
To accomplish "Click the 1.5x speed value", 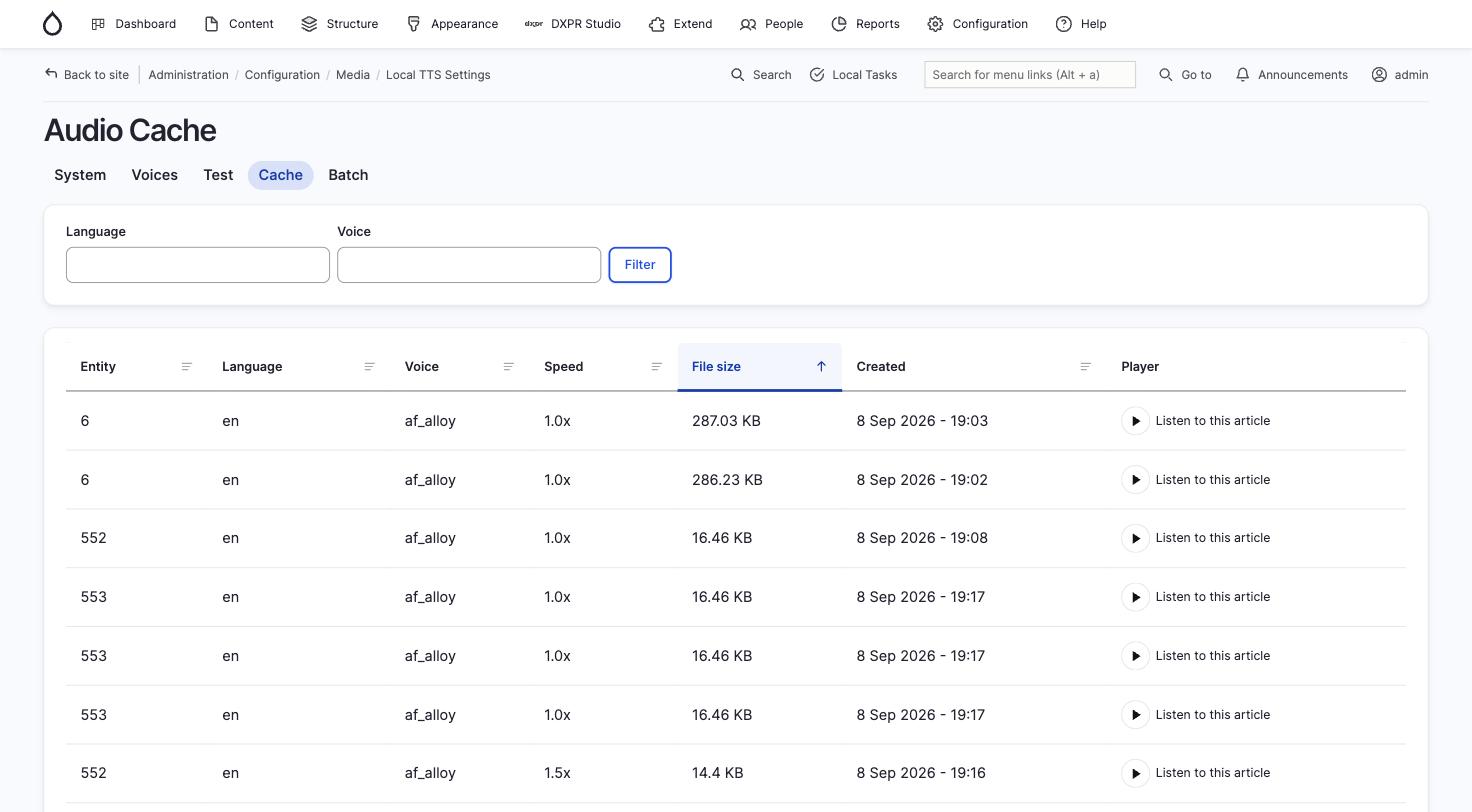I will 558,773.
